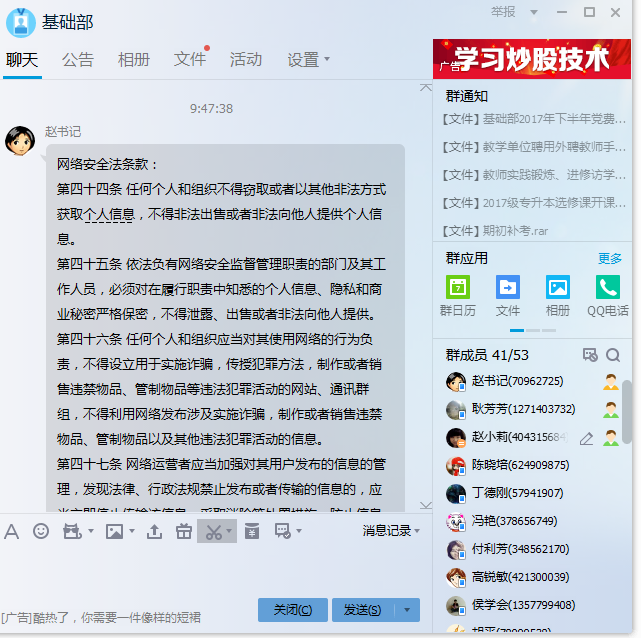Click edit pencil beside 赵小莉
641x638 pixels.
pos(586,438)
